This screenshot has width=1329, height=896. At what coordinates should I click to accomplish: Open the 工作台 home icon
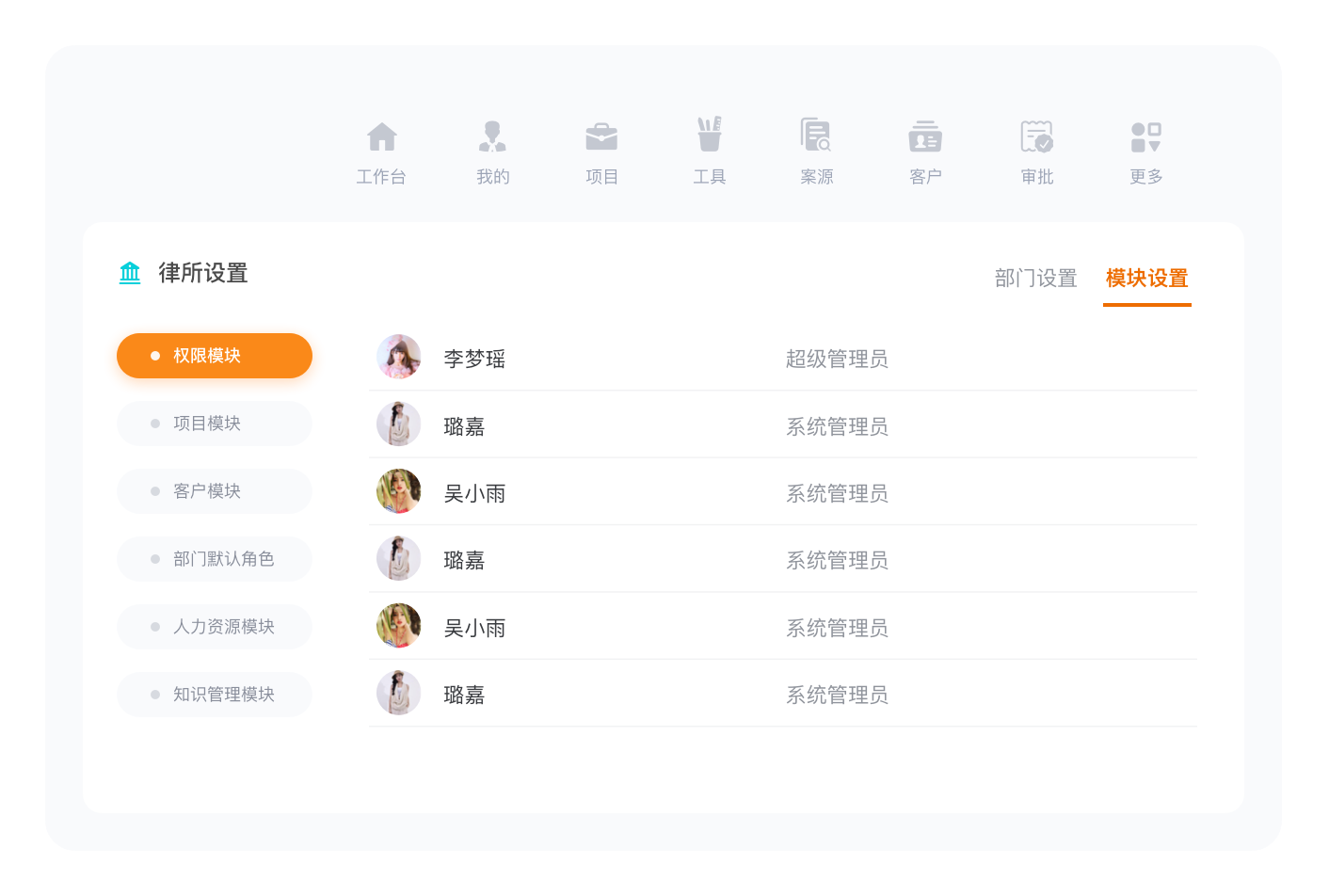tap(381, 137)
